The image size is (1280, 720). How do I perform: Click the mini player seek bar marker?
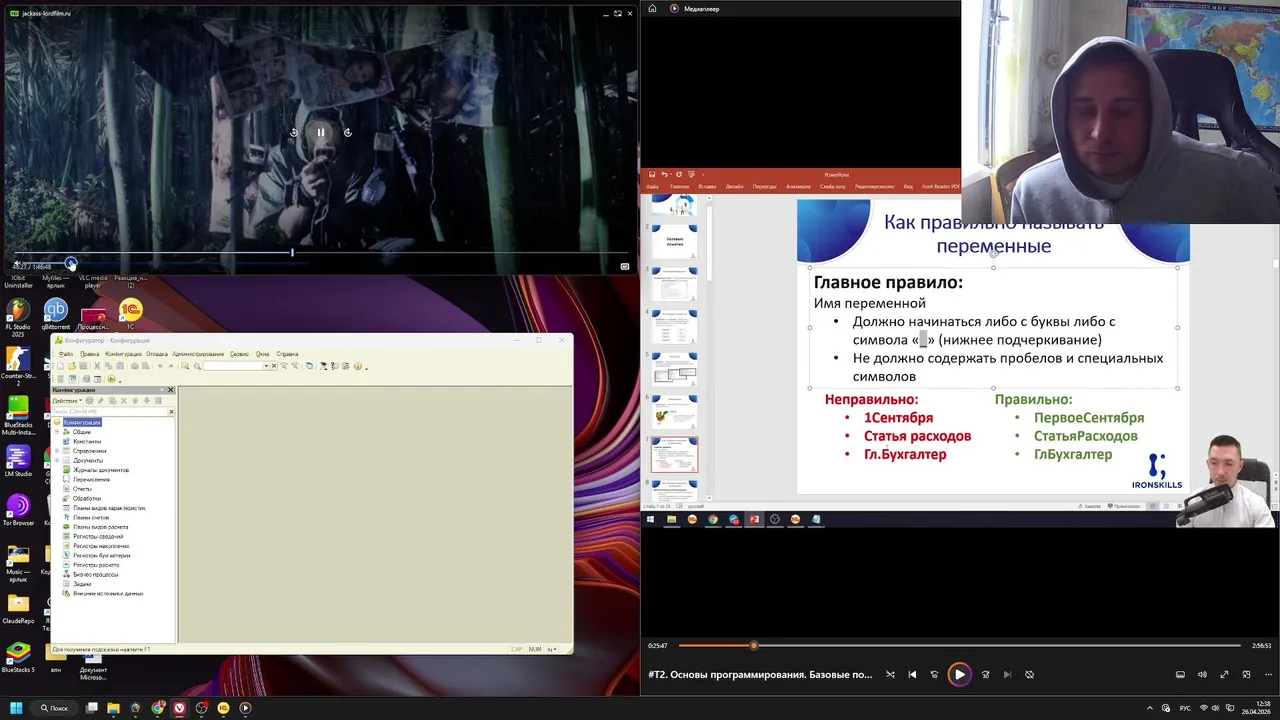click(292, 252)
